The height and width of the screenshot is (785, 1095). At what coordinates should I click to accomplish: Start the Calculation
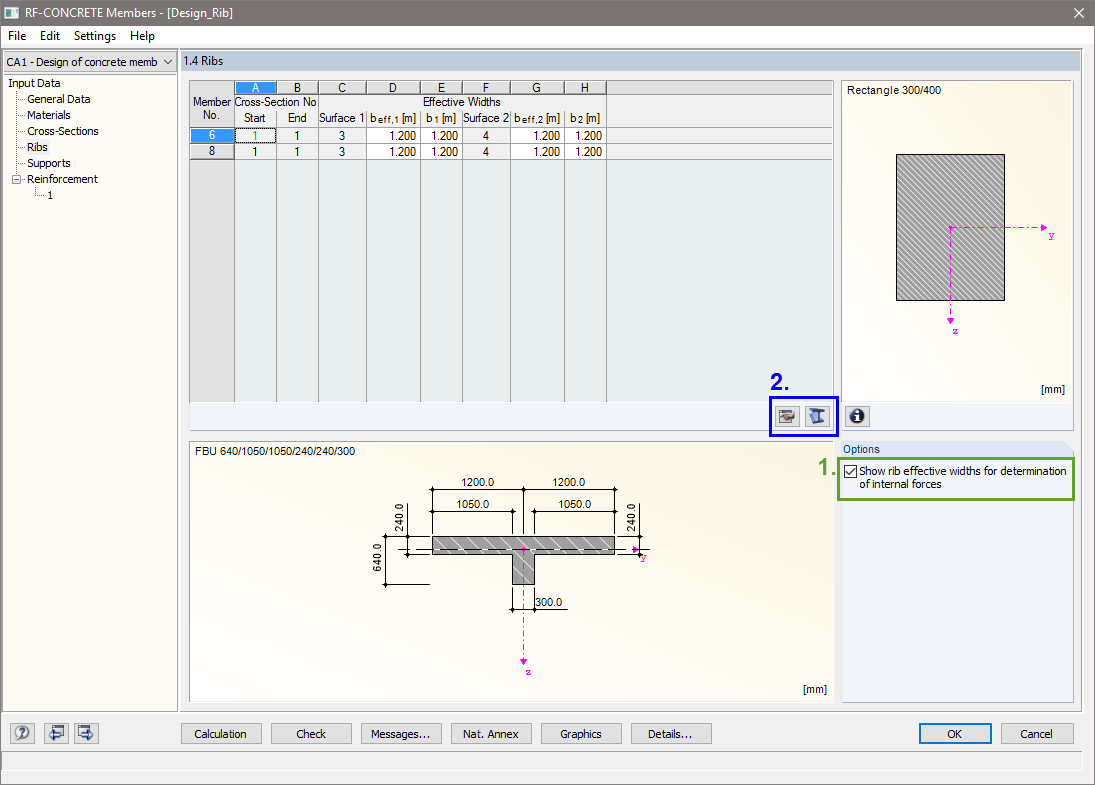coord(220,733)
